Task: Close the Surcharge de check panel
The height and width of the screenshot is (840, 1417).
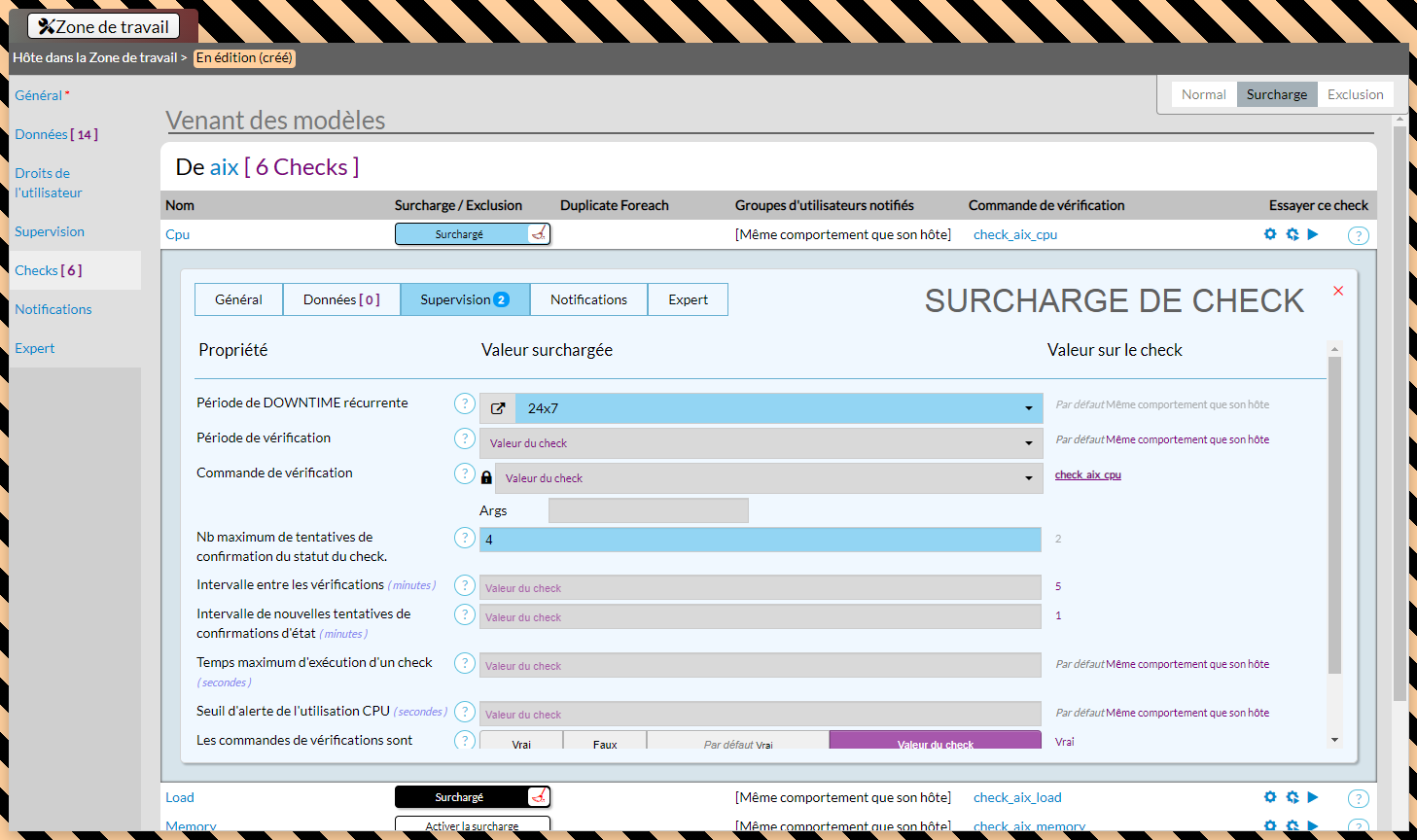Action: [1338, 291]
